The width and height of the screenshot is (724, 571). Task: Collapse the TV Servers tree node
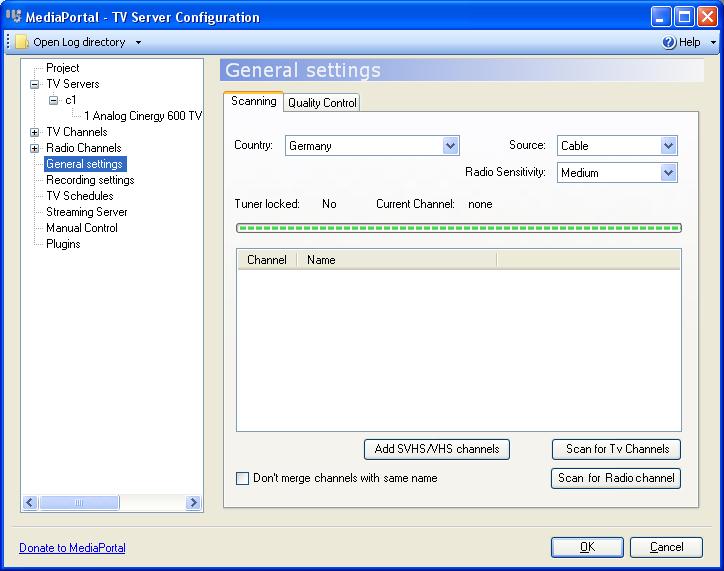point(34,84)
